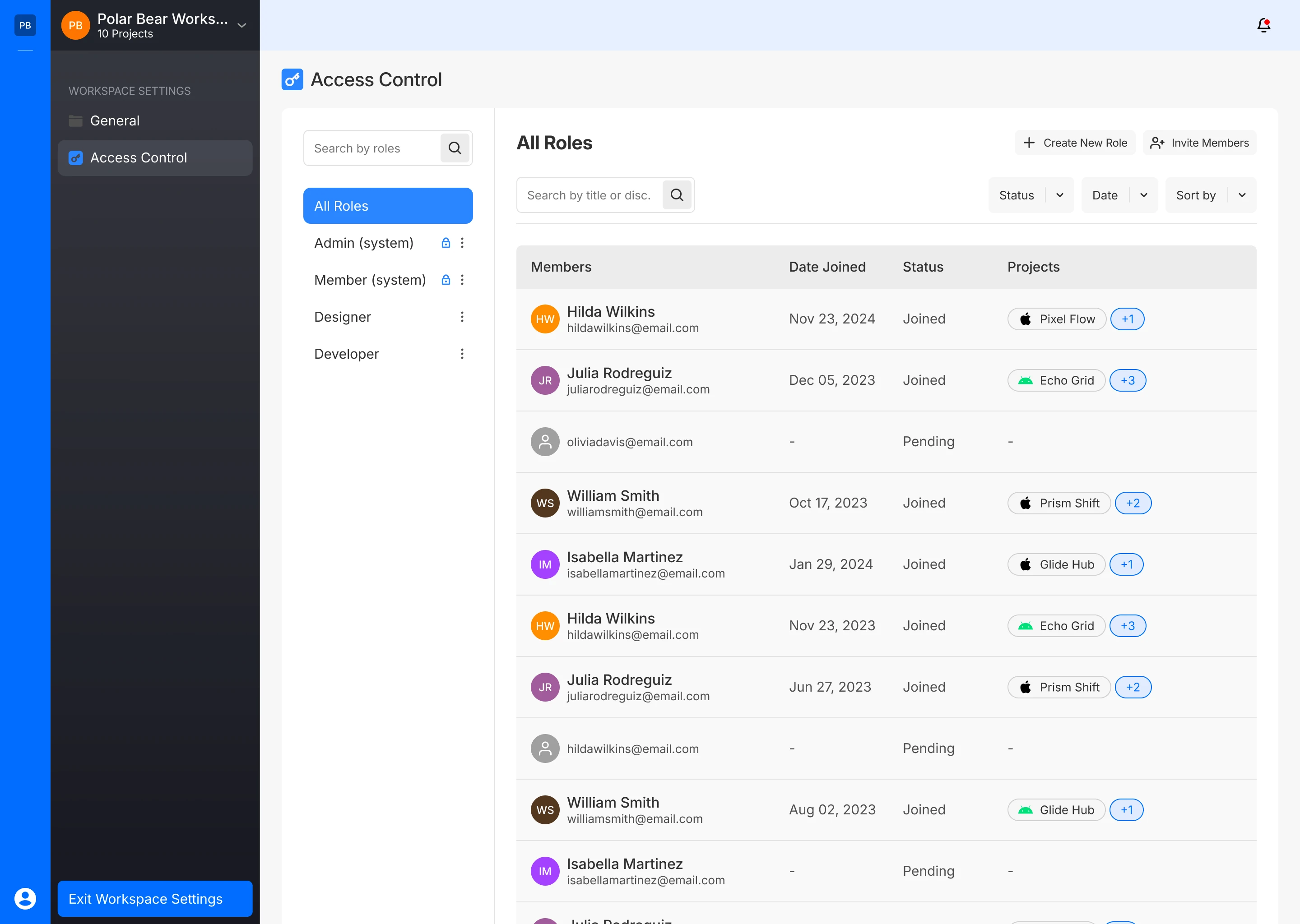Click the PB workspace square icon
The image size is (1300, 924).
tap(25, 25)
